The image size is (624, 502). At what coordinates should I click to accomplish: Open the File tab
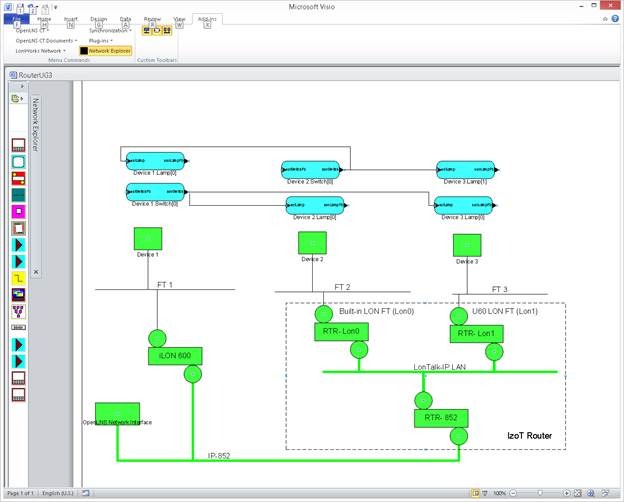[16, 19]
